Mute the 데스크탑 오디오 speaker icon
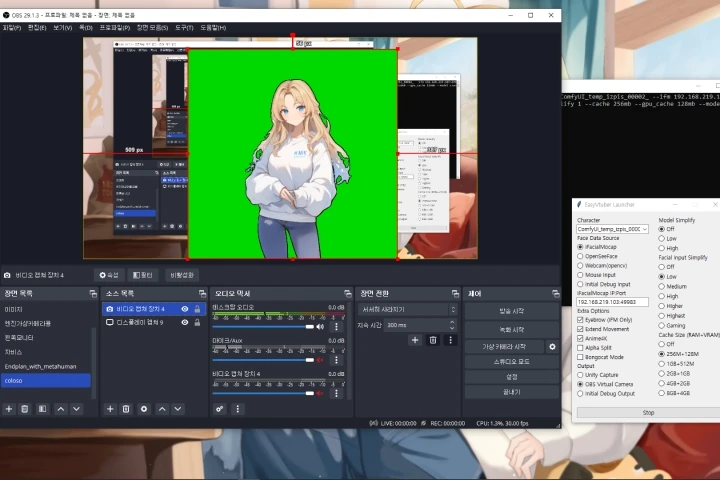This screenshot has height=480, width=720. pos(320,327)
